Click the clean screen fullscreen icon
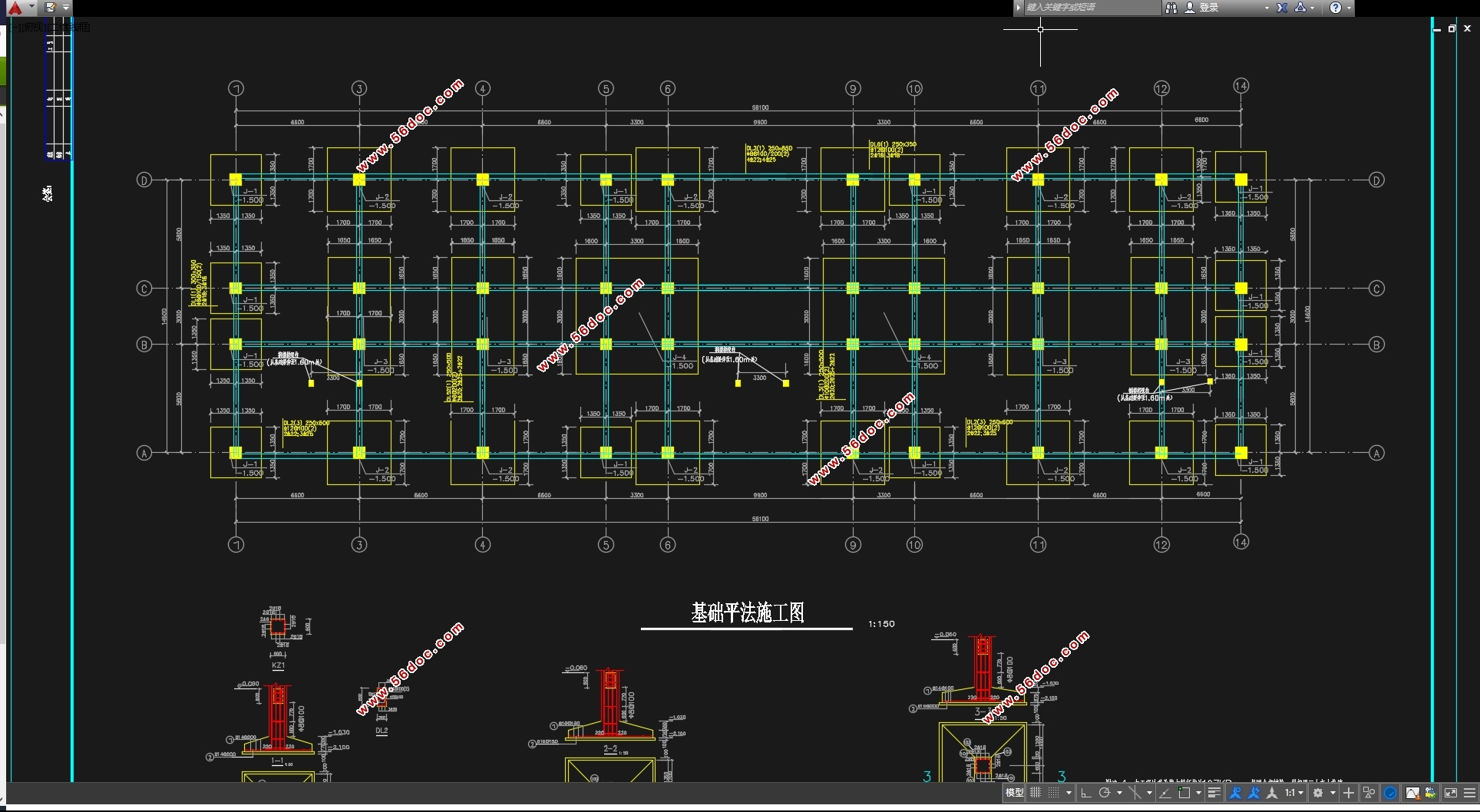Screen dimensions: 1480x812 [x=1450, y=793]
